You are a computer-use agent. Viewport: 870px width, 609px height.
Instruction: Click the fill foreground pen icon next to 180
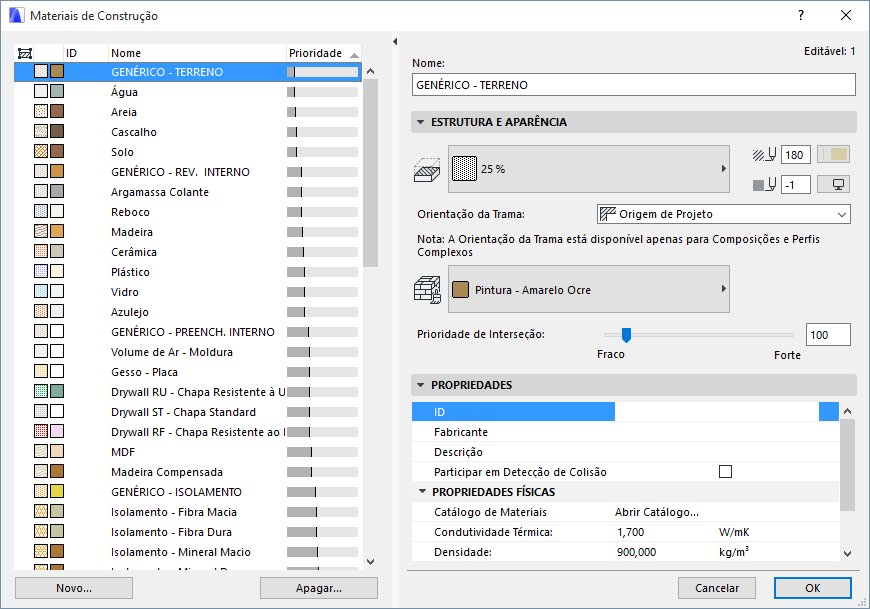tap(764, 155)
